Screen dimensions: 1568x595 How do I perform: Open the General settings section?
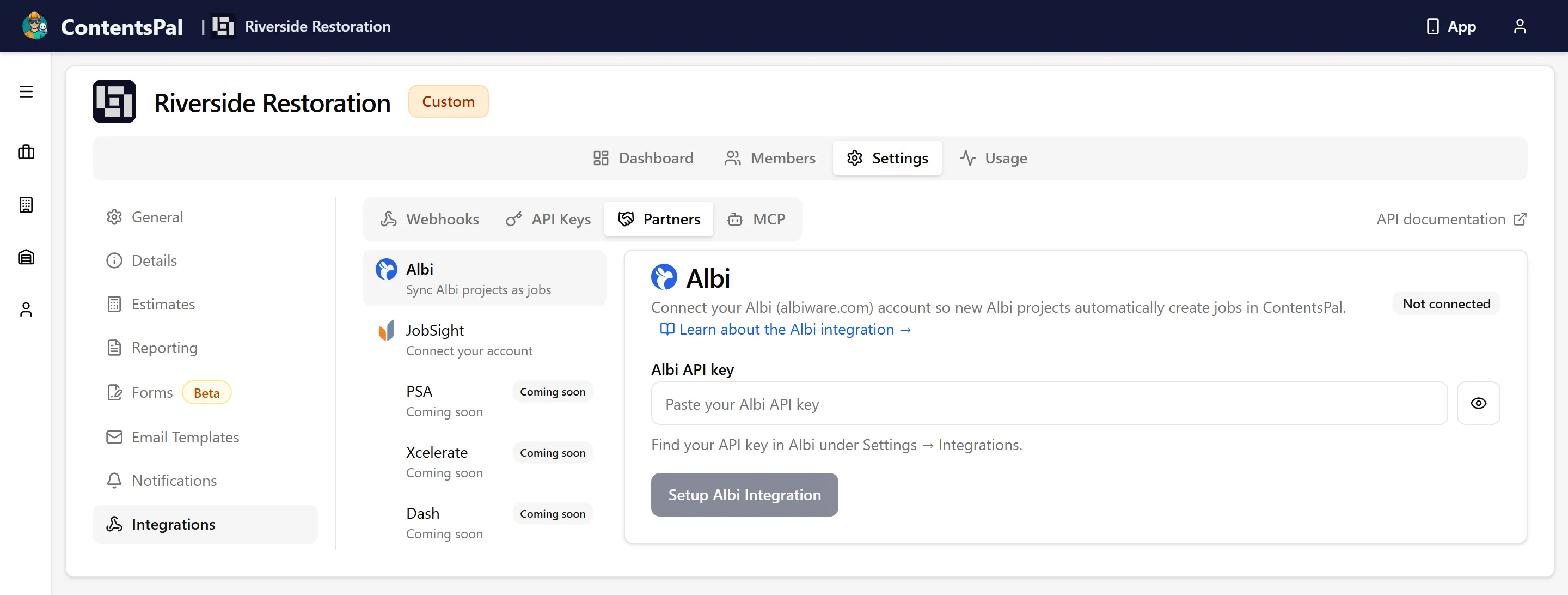pyautogui.click(x=205, y=217)
